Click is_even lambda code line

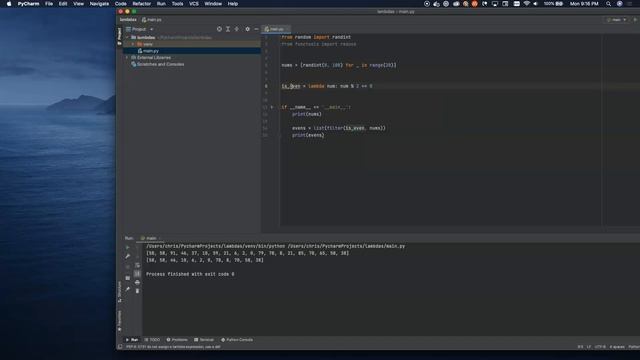[x=327, y=86]
